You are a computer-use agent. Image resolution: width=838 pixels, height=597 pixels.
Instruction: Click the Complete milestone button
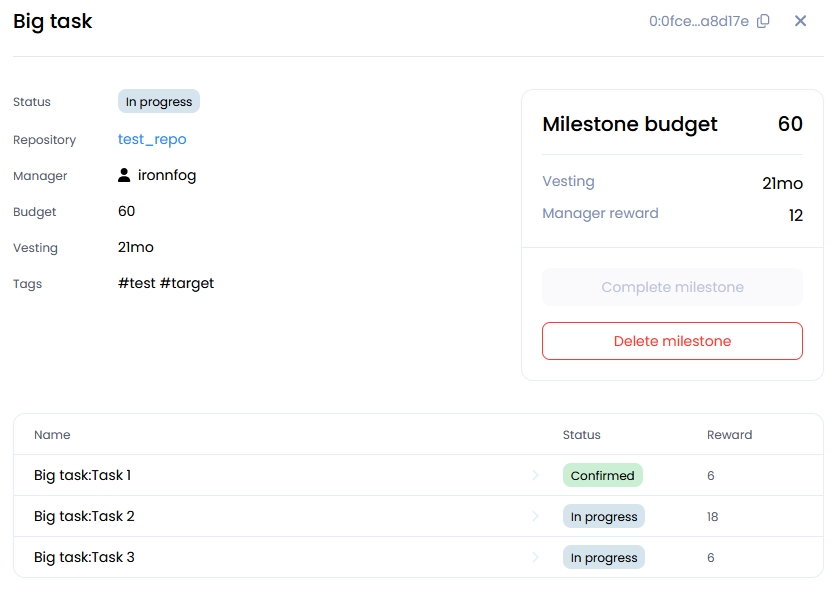point(672,287)
